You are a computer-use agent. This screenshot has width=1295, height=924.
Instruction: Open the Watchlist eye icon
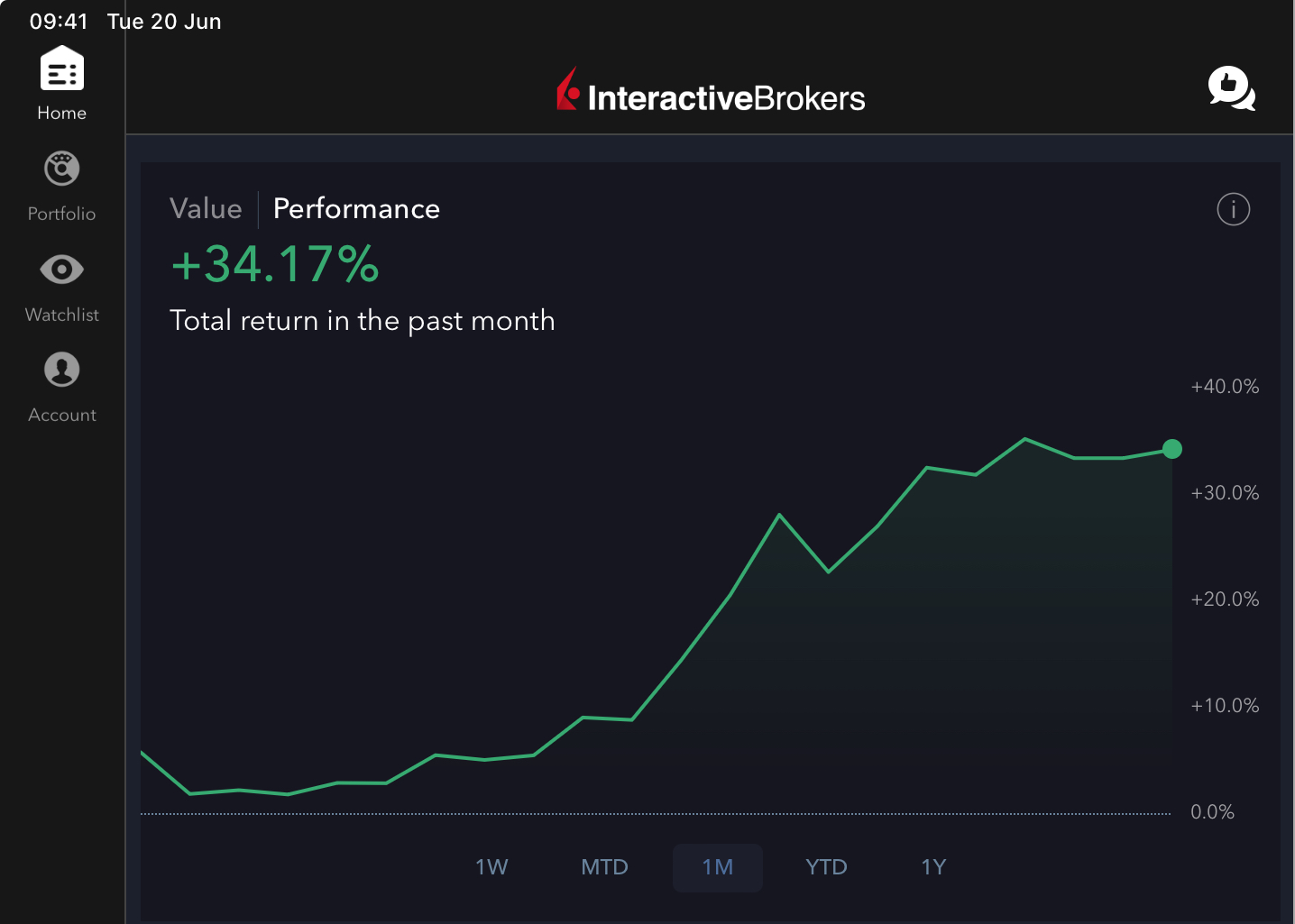coord(62,270)
